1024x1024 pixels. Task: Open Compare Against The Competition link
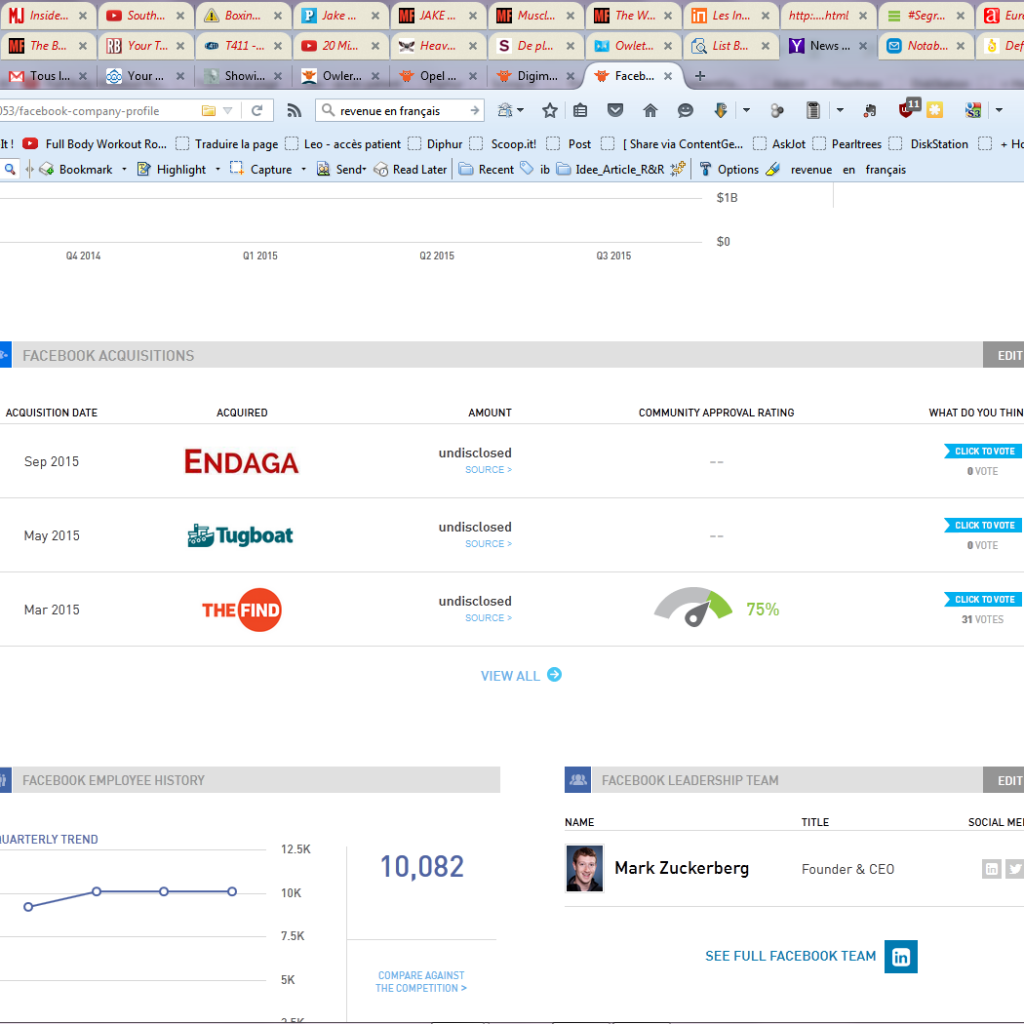[x=421, y=982]
